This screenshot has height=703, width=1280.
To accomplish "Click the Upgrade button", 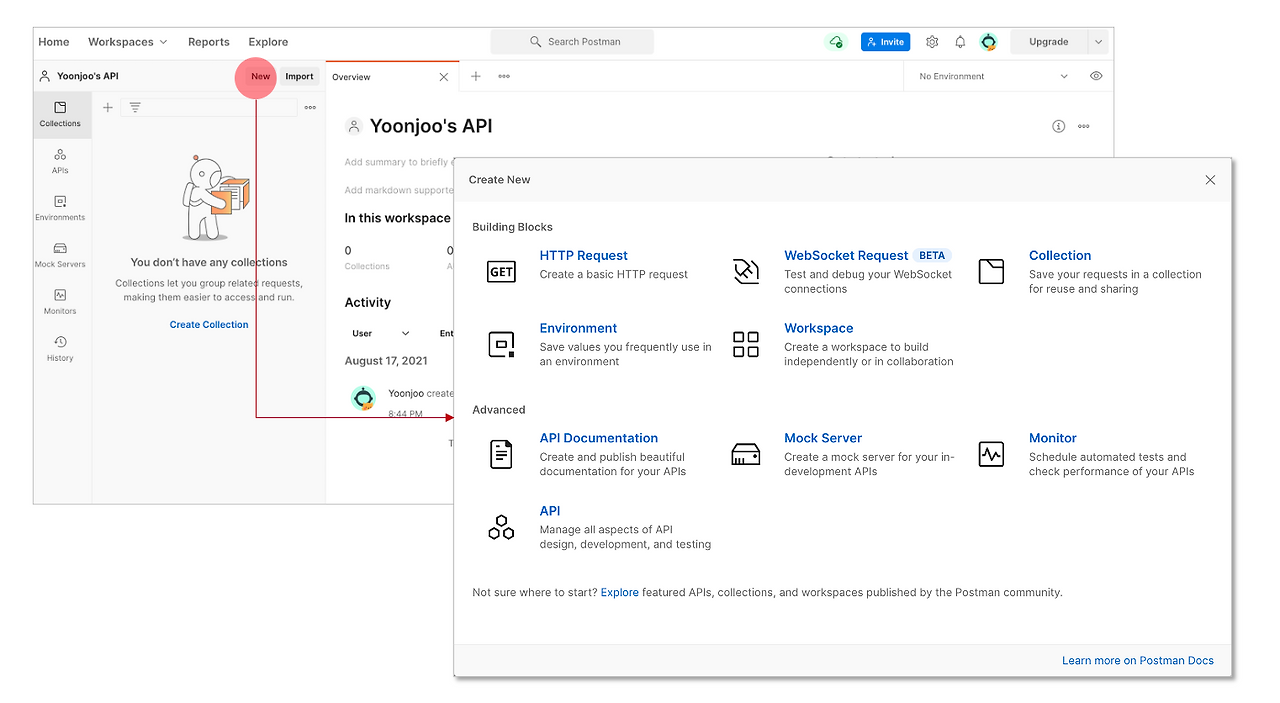I will (x=1049, y=42).
